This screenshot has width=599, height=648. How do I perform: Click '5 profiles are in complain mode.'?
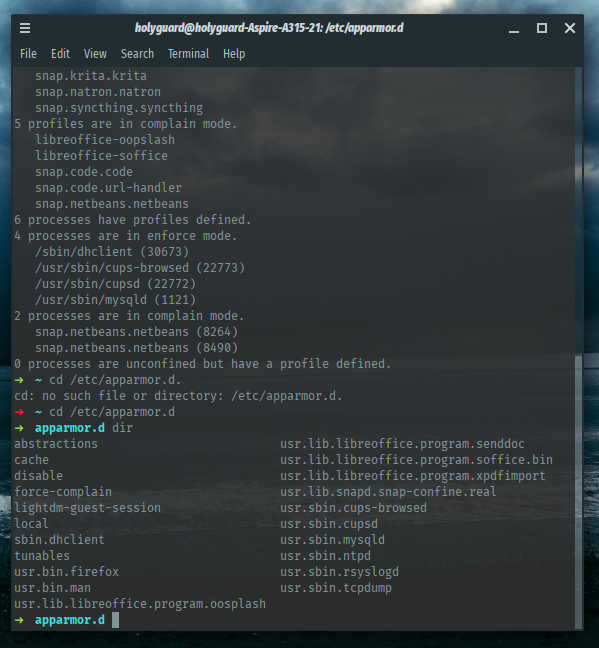pos(126,124)
